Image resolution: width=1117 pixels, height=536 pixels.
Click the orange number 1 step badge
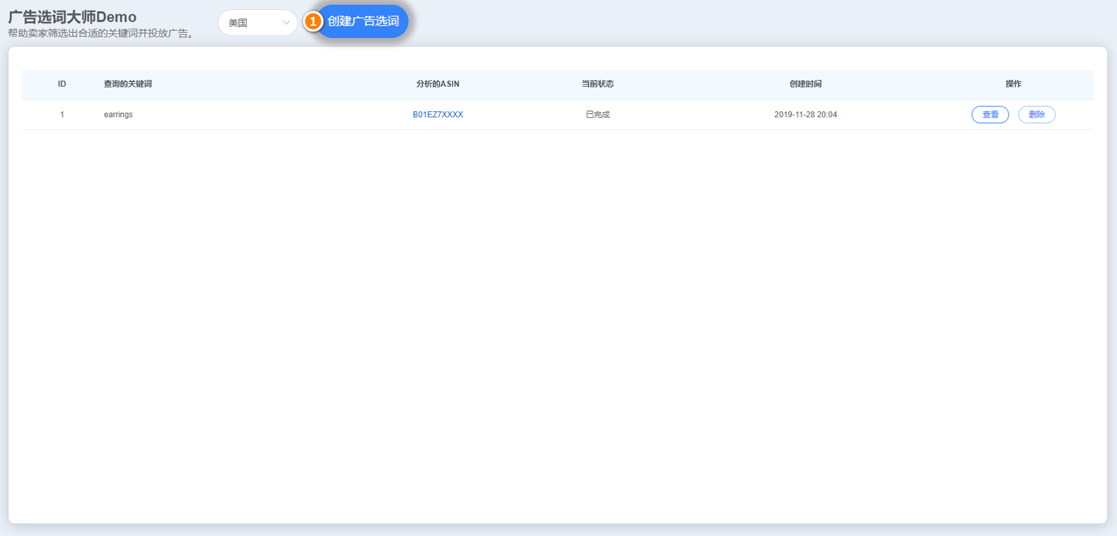313,21
